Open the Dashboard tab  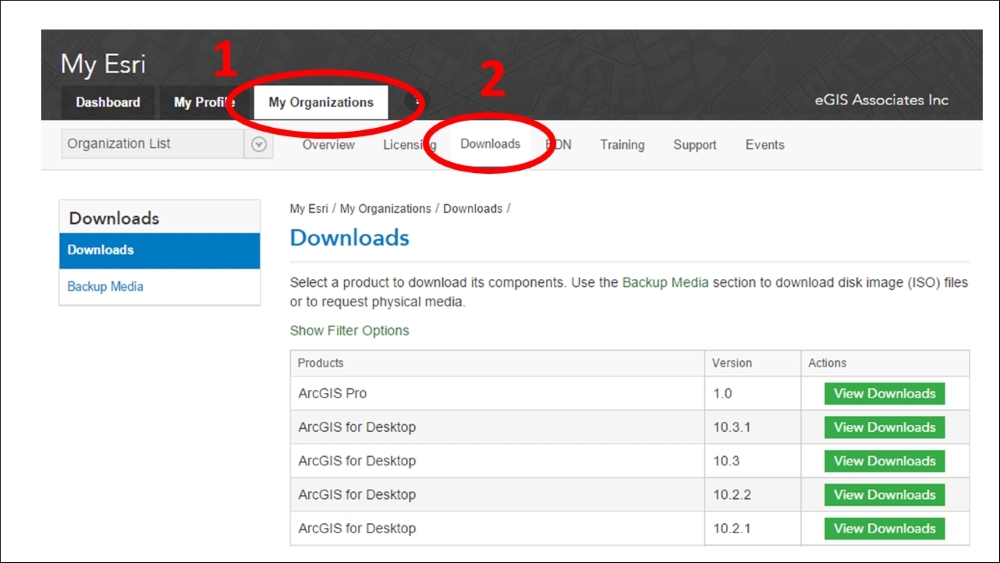coord(108,102)
